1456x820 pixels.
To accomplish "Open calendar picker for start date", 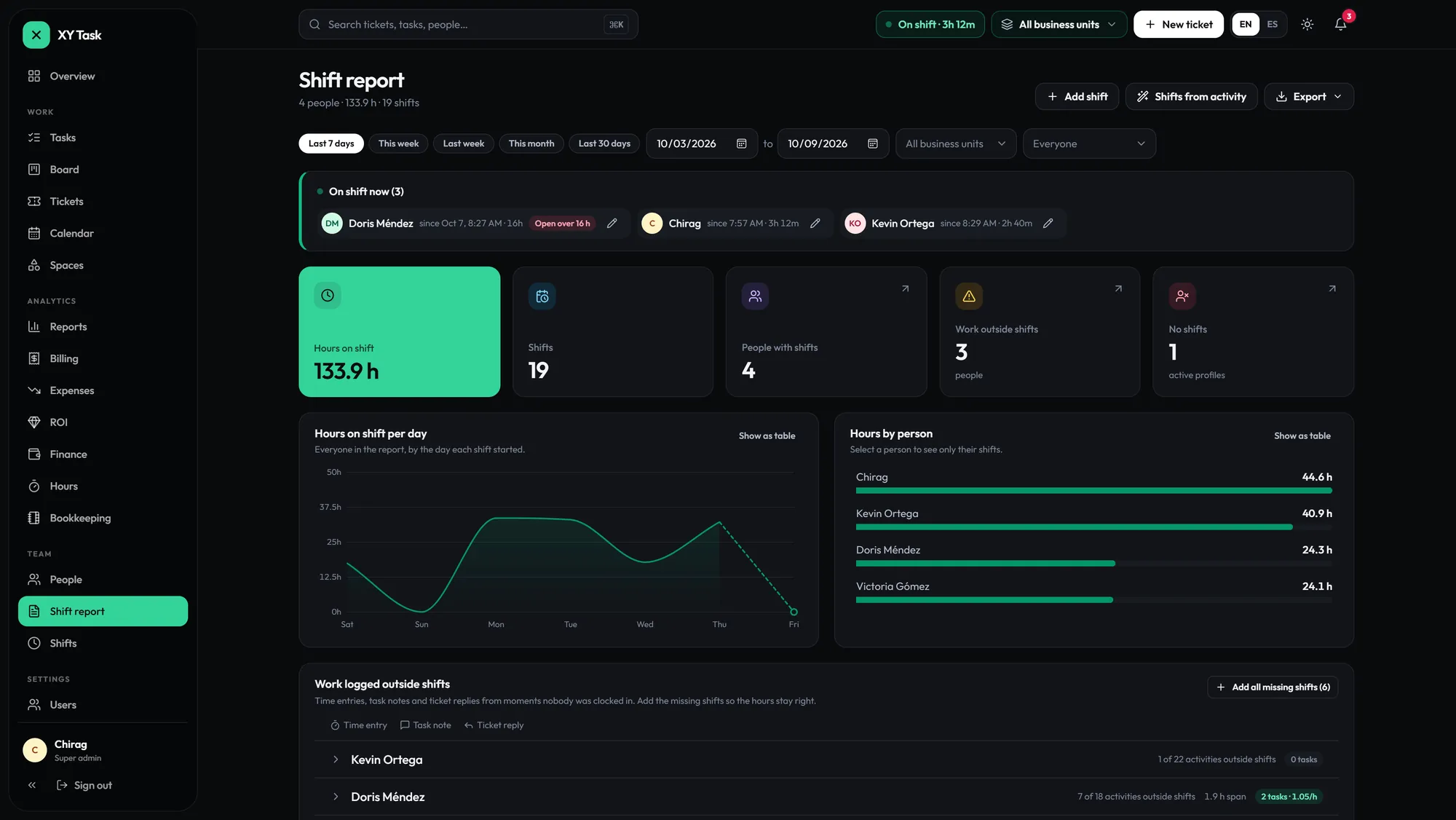I will [x=741, y=143].
